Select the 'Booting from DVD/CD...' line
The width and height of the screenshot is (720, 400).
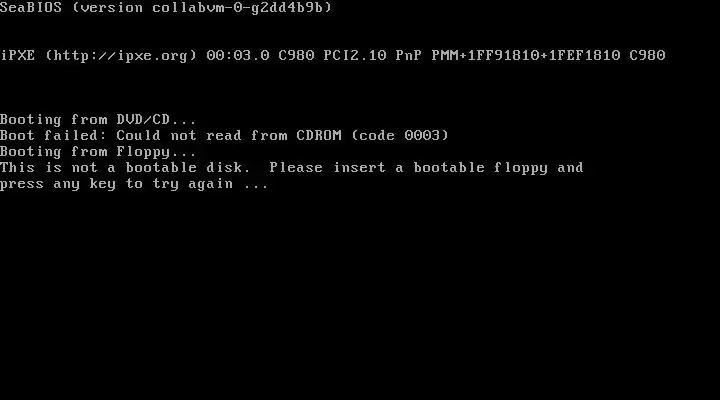[x=98, y=119]
